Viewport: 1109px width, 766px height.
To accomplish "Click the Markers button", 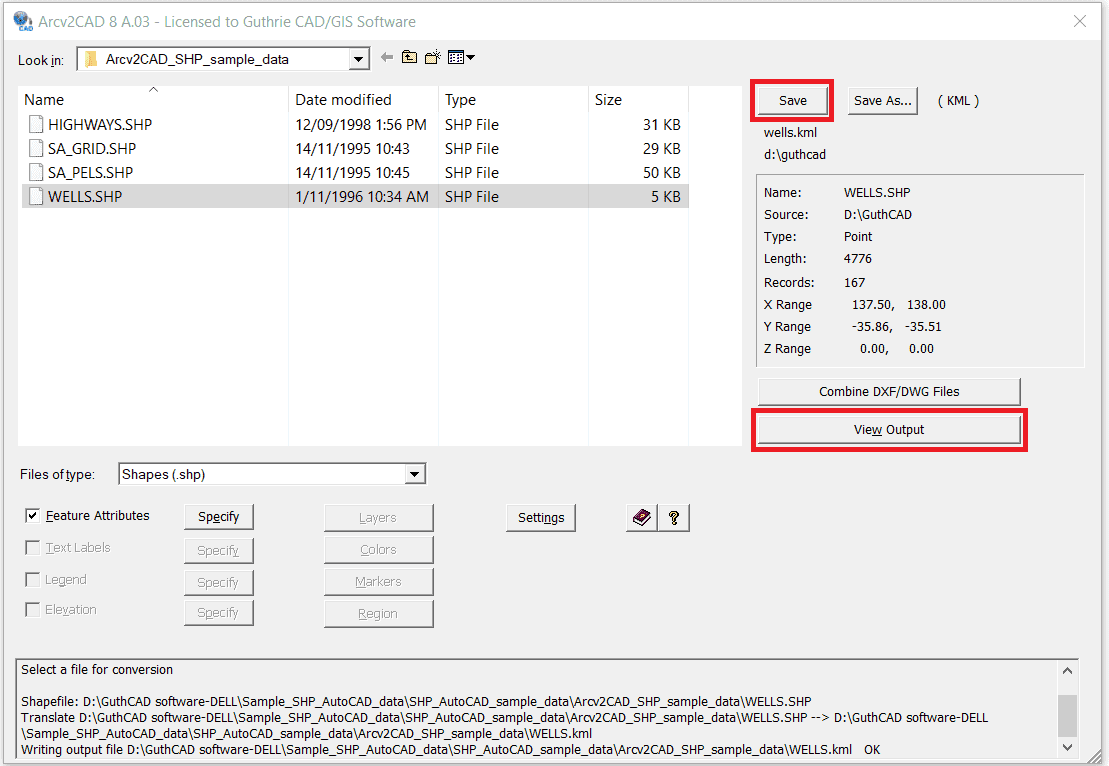I will tap(378, 581).
